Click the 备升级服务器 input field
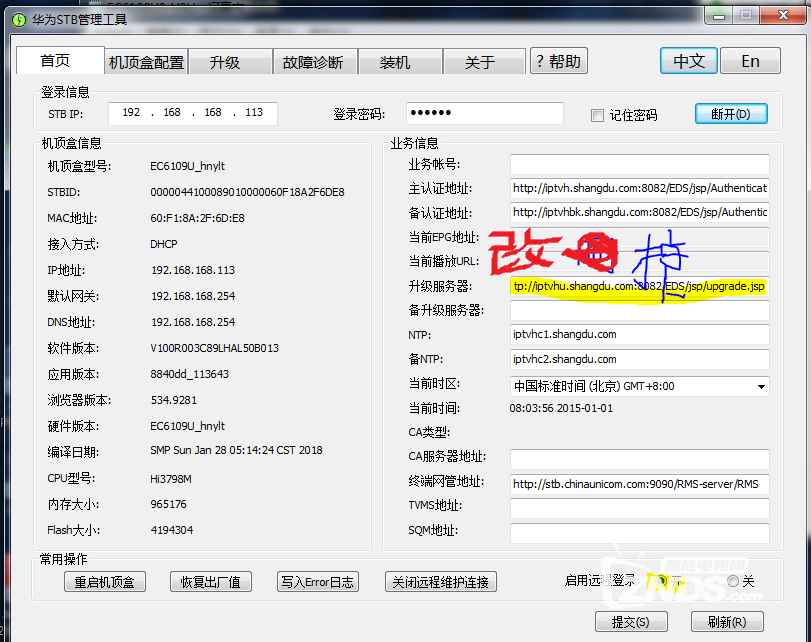Screen dimensions: 811x642 click(639, 310)
